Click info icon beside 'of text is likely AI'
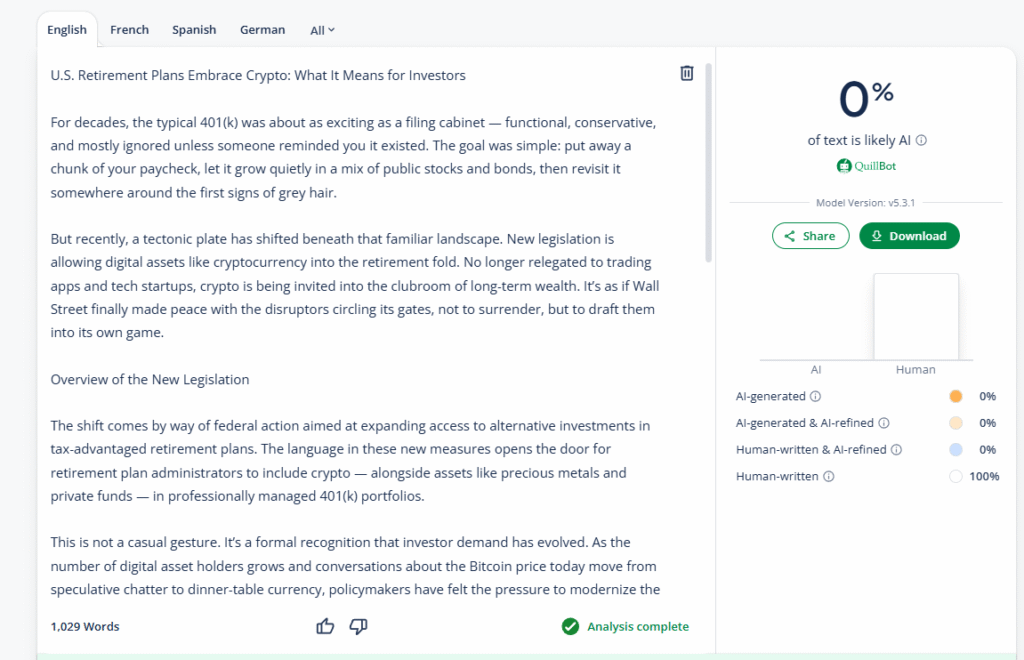 [x=921, y=141]
